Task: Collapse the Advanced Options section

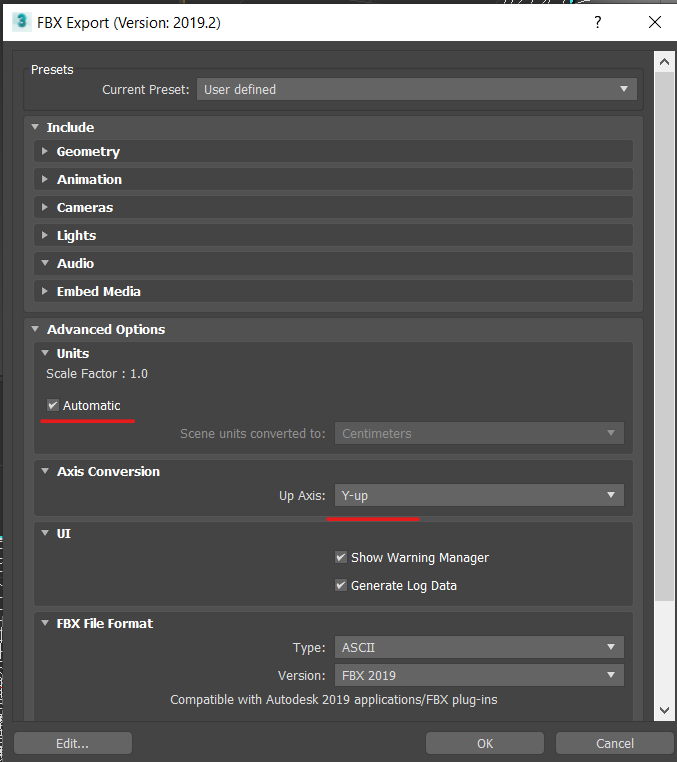Action: pyautogui.click(x=105, y=330)
